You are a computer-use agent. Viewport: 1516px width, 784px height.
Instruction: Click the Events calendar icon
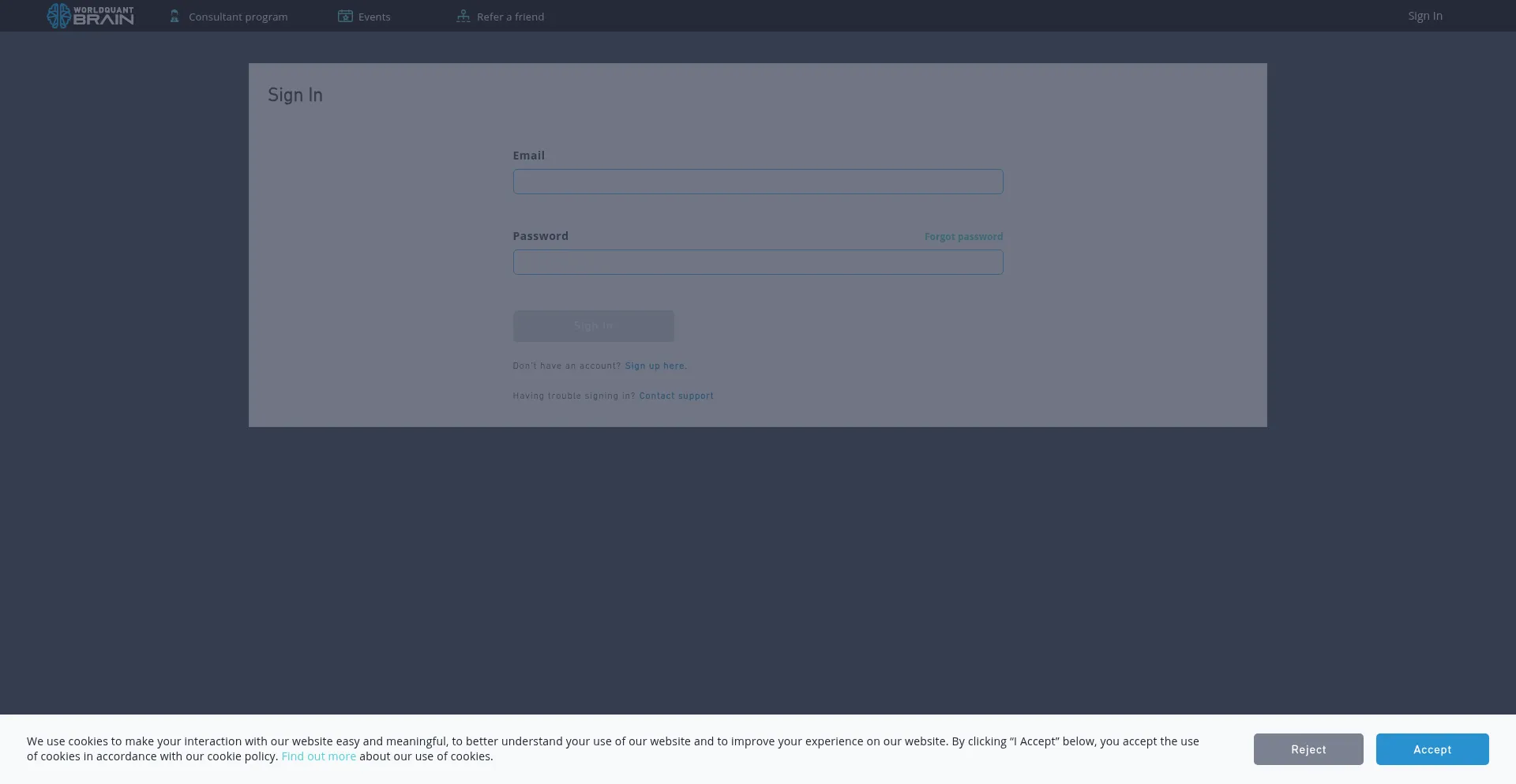click(345, 16)
